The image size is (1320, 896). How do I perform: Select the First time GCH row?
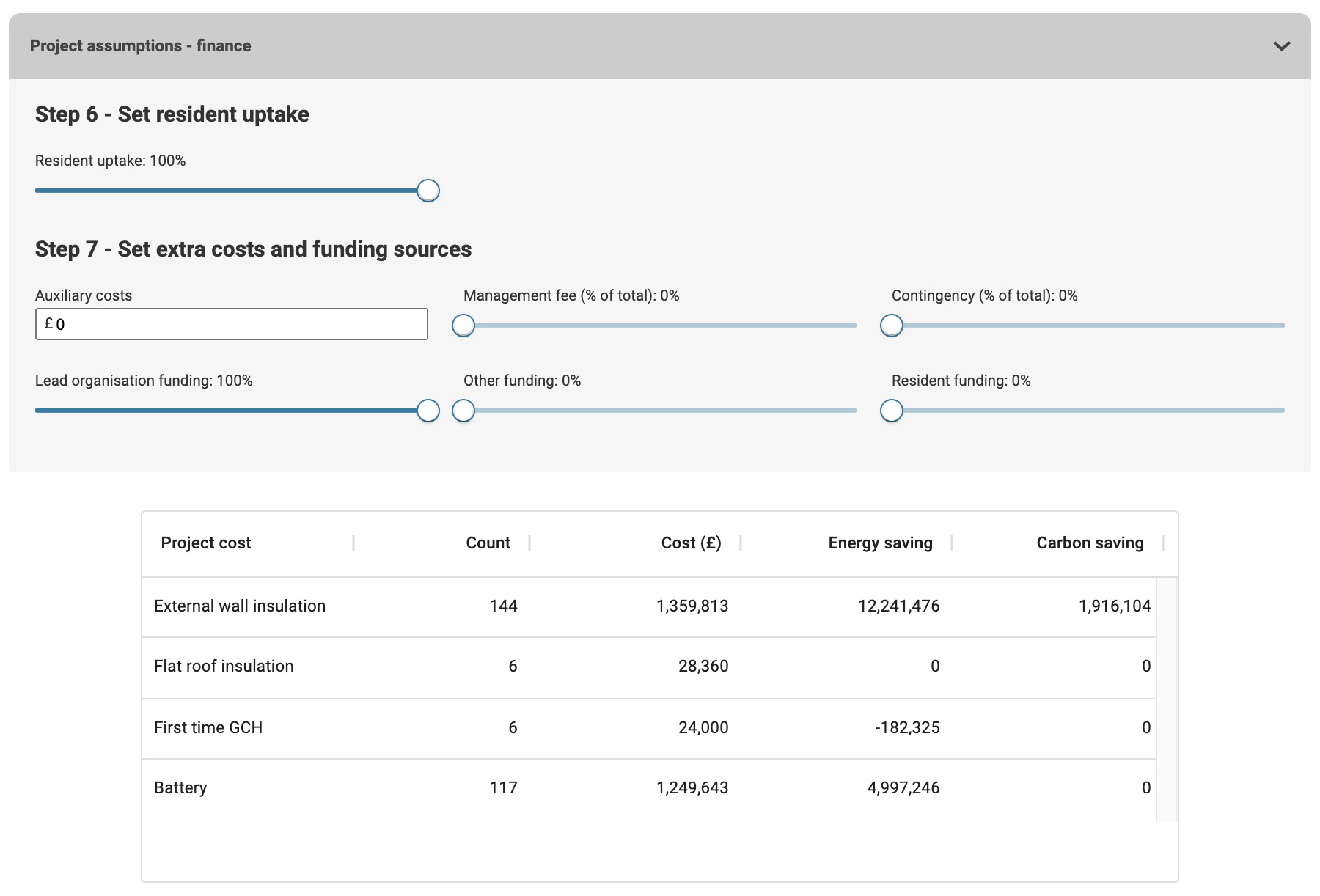(649, 727)
